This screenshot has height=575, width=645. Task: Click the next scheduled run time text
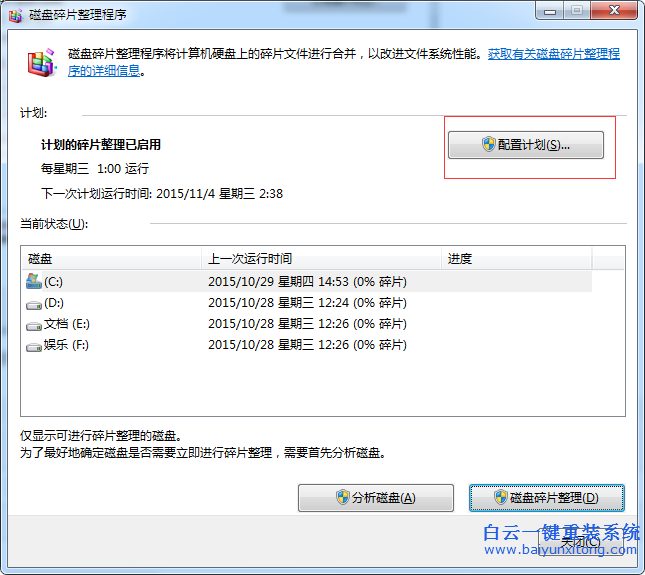[162, 193]
